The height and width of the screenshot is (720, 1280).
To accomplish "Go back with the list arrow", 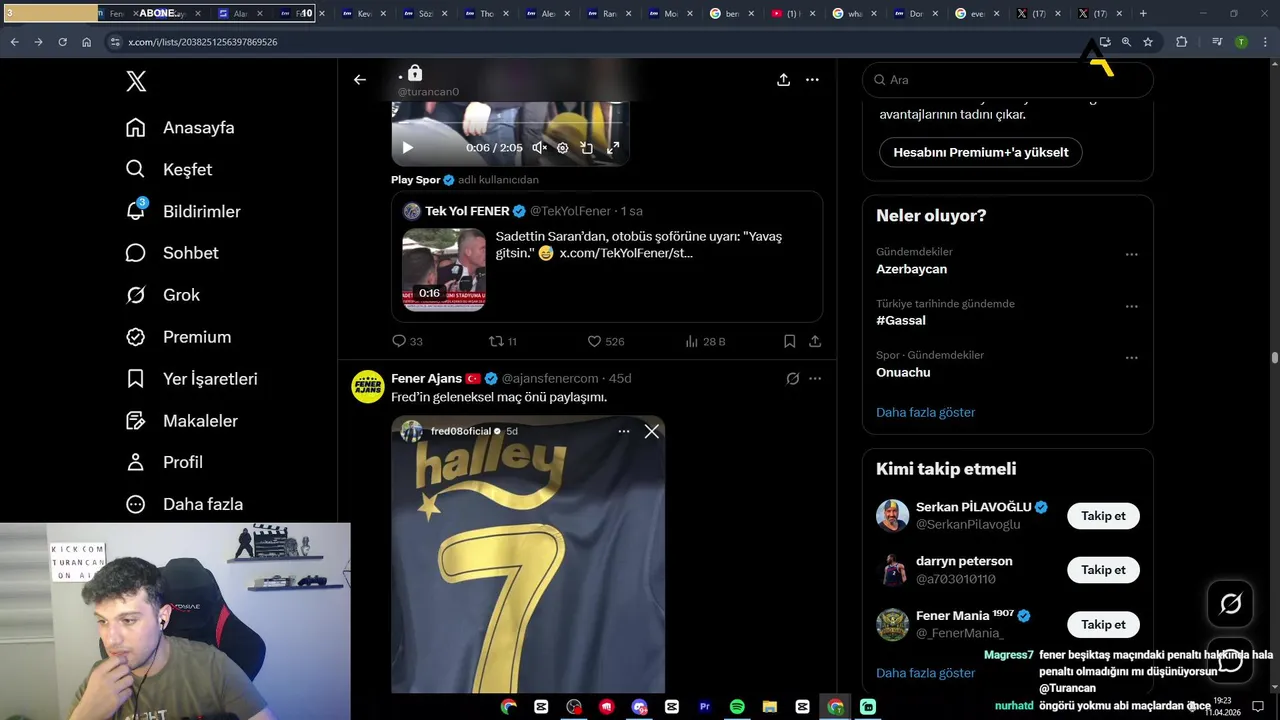I will (360, 80).
